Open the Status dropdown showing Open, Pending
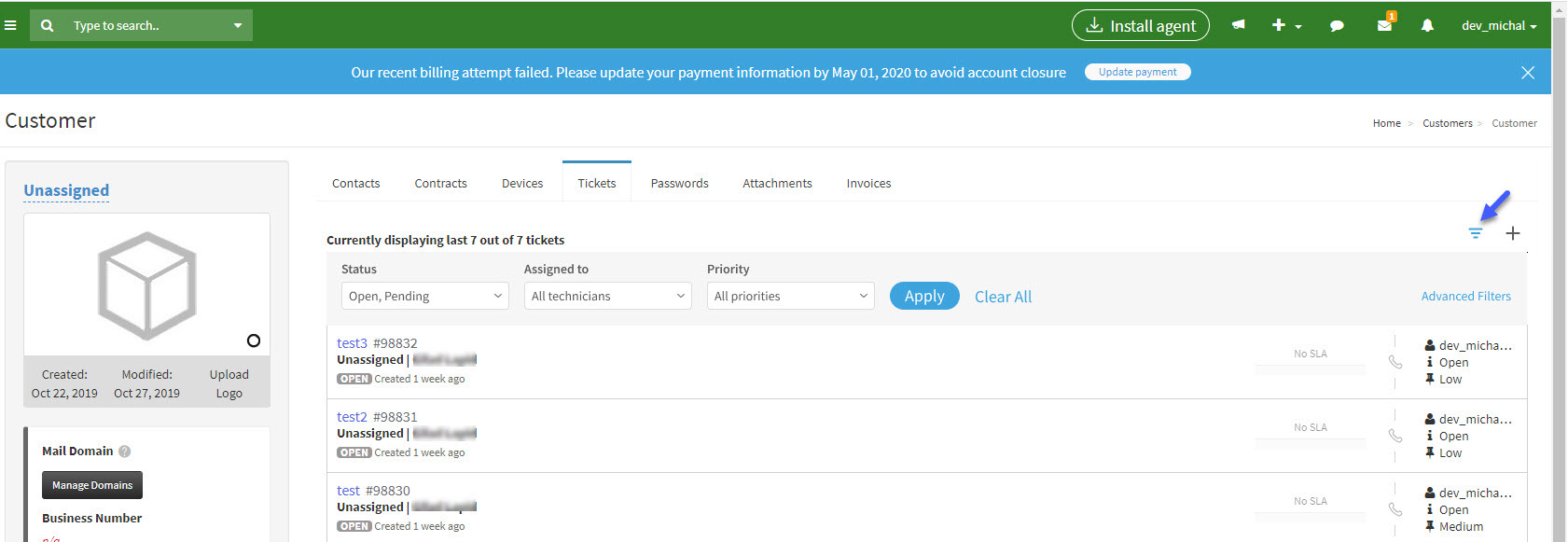The width and height of the screenshot is (1568, 542). coord(425,296)
